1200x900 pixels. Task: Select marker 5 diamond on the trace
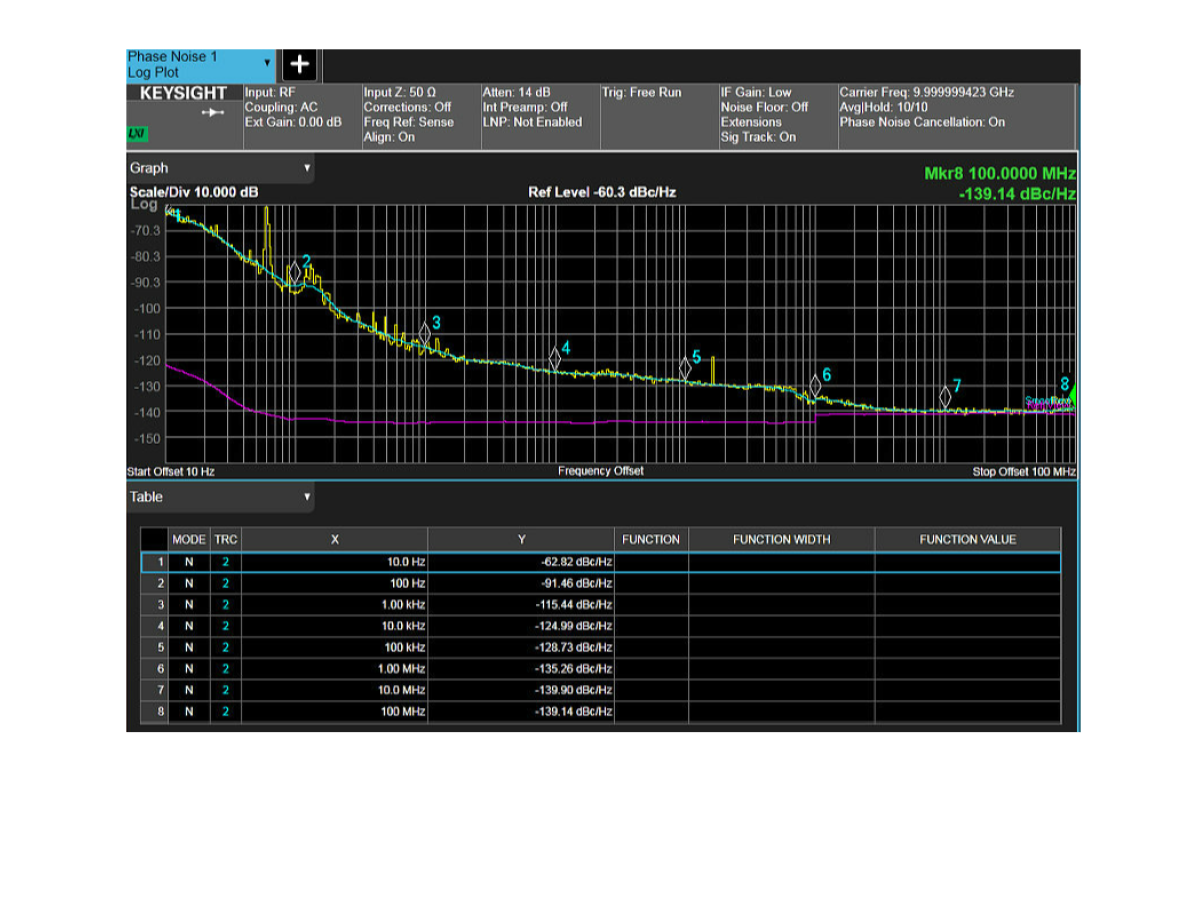coord(685,367)
